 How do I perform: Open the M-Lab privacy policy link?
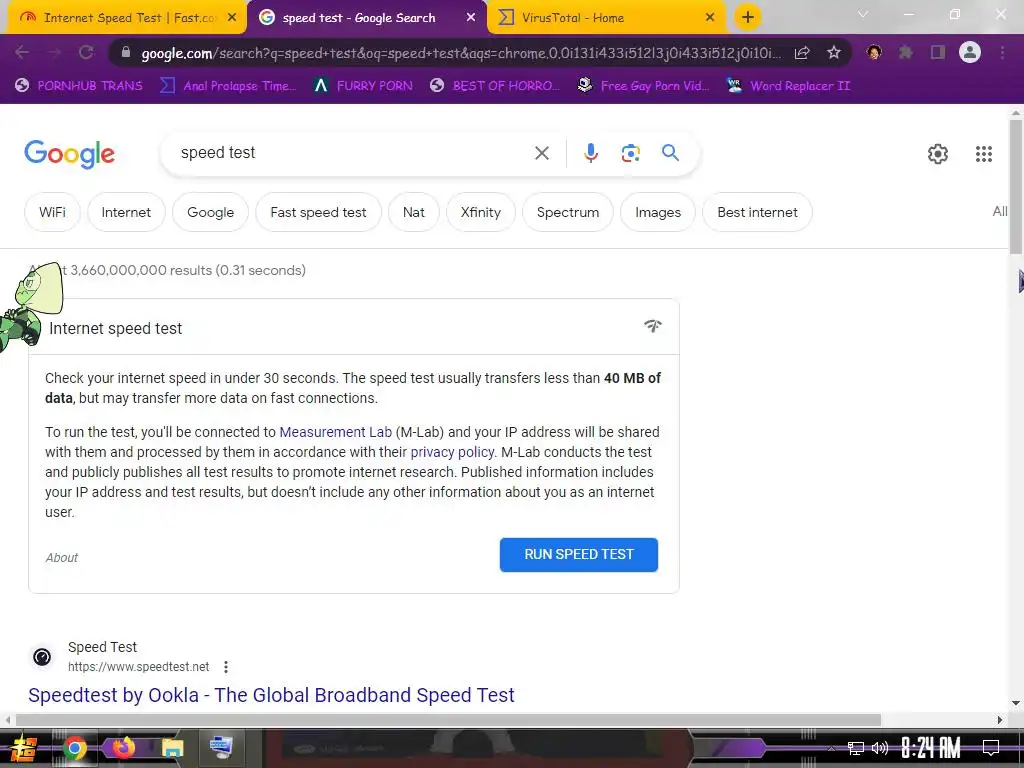pos(452,452)
